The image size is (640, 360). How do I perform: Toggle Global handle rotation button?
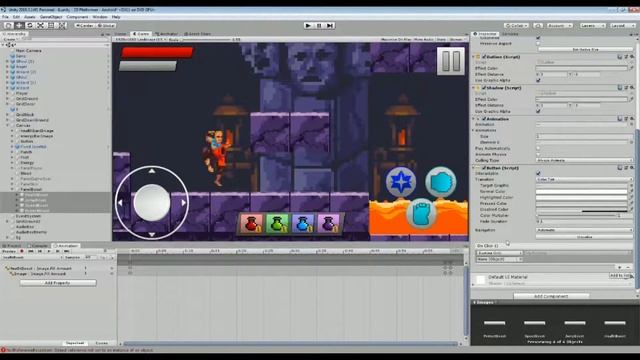pyautogui.click(x=106, y=25)
